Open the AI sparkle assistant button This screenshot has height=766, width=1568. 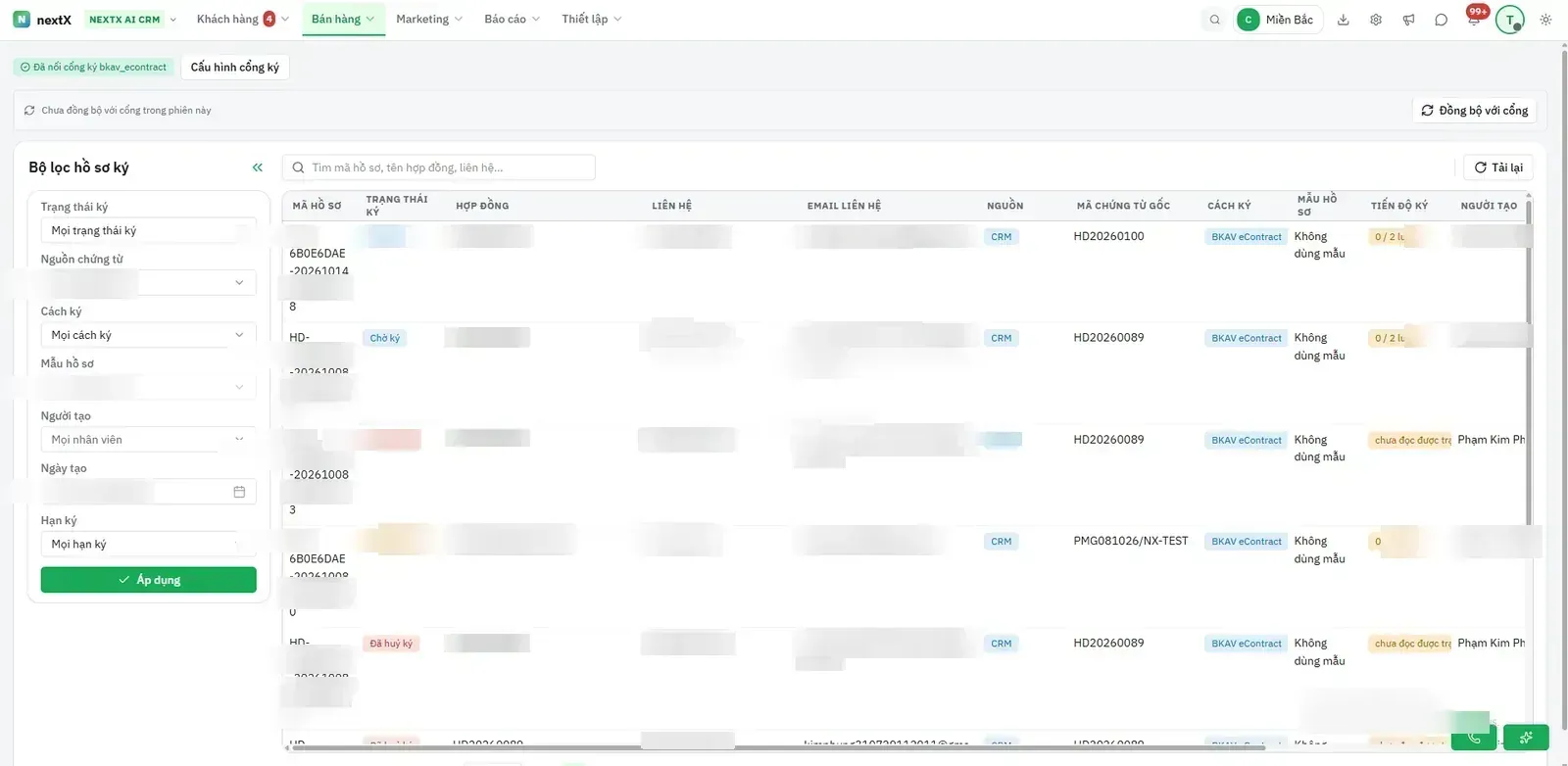pos(1526,737)
